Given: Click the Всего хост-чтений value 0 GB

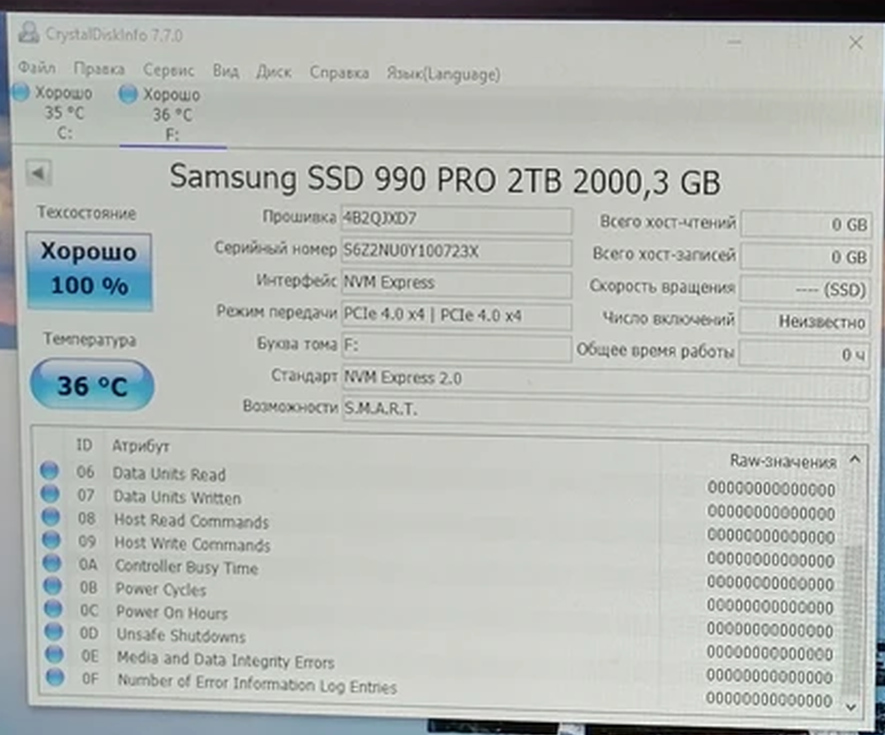Looking at the screenshot, I should tap(805, 225).
